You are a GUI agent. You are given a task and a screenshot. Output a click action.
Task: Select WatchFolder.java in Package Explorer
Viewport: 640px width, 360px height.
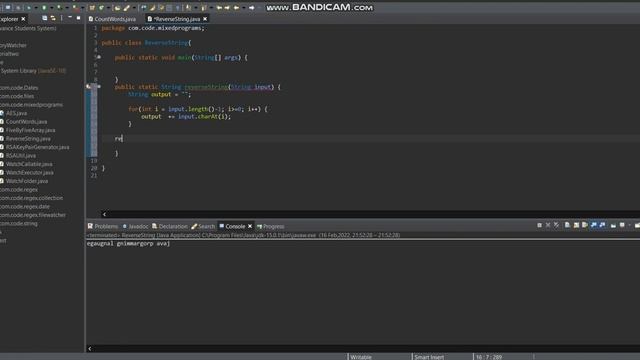pyautogui.click(x=27, y=181)
